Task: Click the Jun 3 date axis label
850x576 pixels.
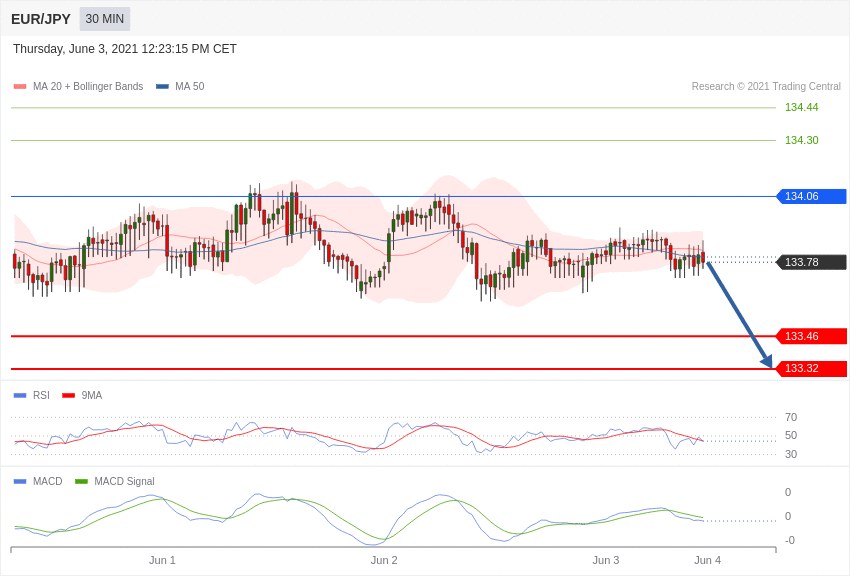Action: (x=606, y=560)
